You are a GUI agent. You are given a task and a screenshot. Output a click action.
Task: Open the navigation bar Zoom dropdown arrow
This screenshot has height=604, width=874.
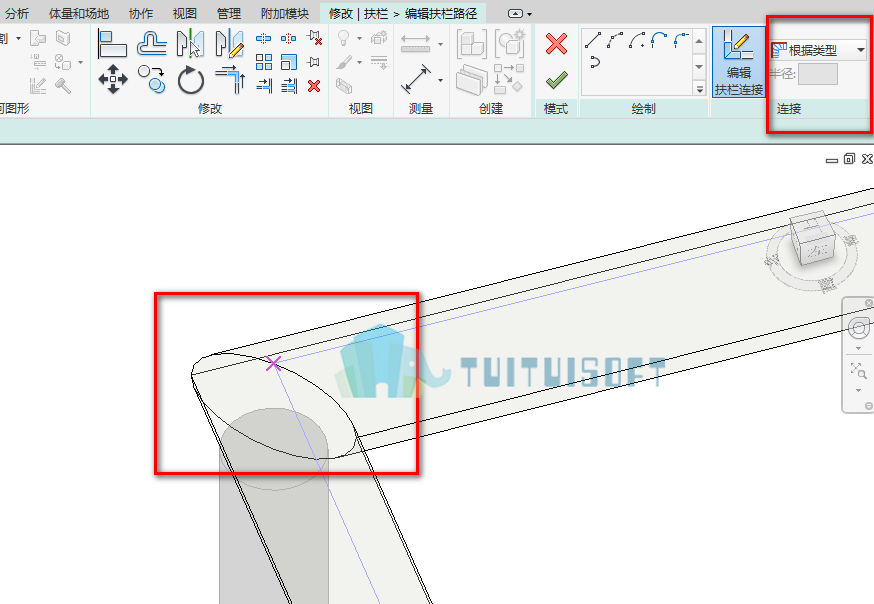858,390
